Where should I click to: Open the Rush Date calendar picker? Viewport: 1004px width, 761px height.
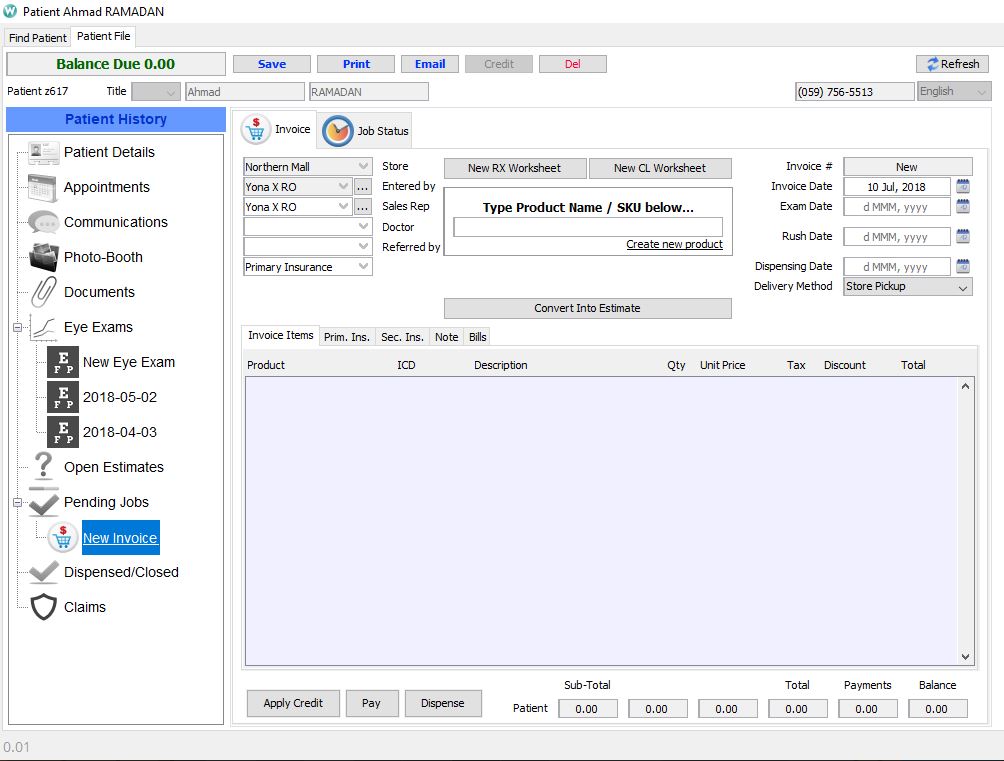tap(963, 236)
